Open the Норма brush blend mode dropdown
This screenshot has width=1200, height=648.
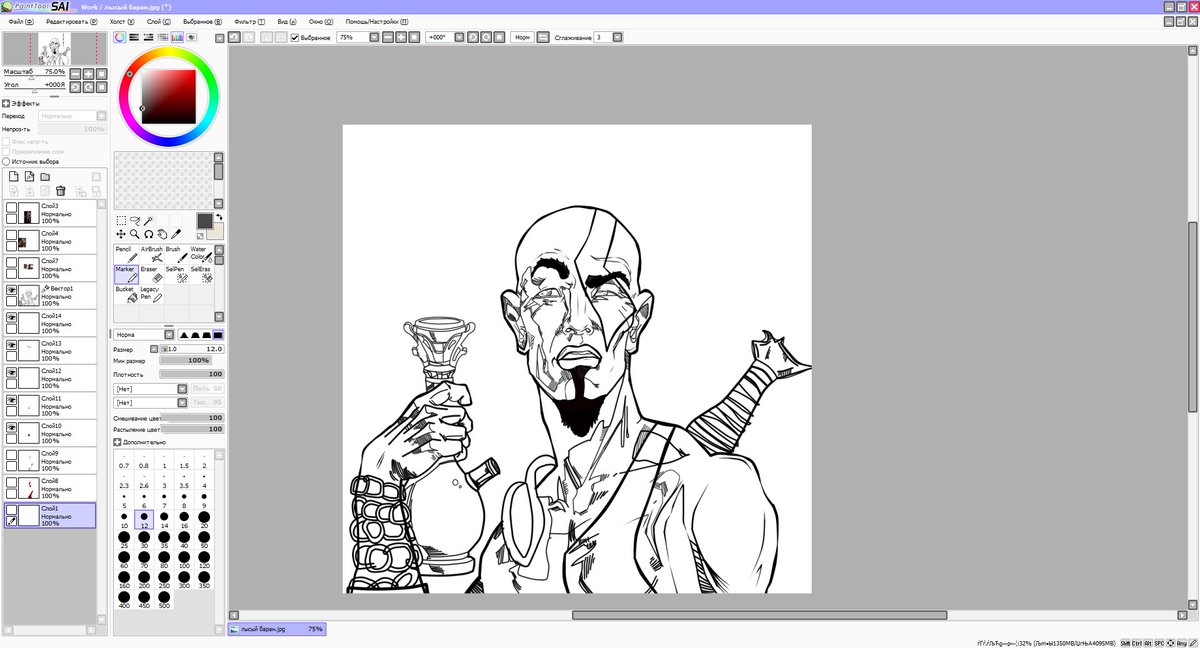click(x=169, y=335)
